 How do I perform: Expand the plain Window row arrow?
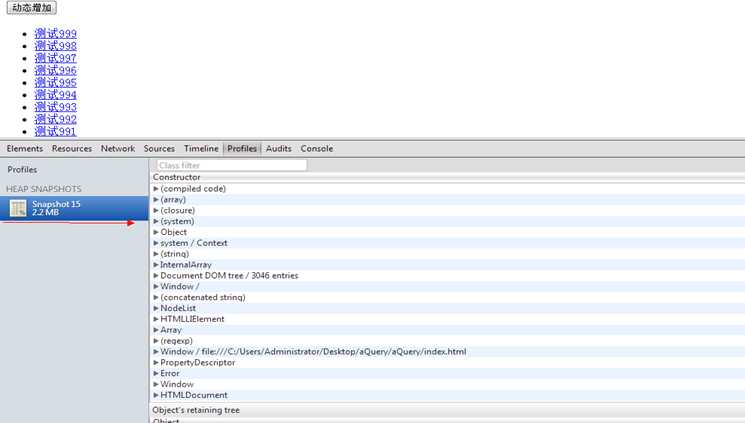[x=155, y=385]
